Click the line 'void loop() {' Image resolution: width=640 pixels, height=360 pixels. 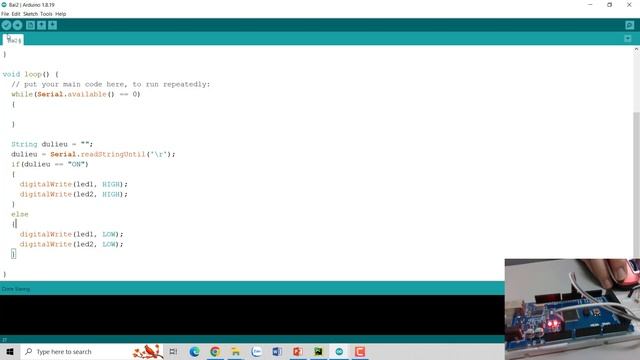pos(31,74)
